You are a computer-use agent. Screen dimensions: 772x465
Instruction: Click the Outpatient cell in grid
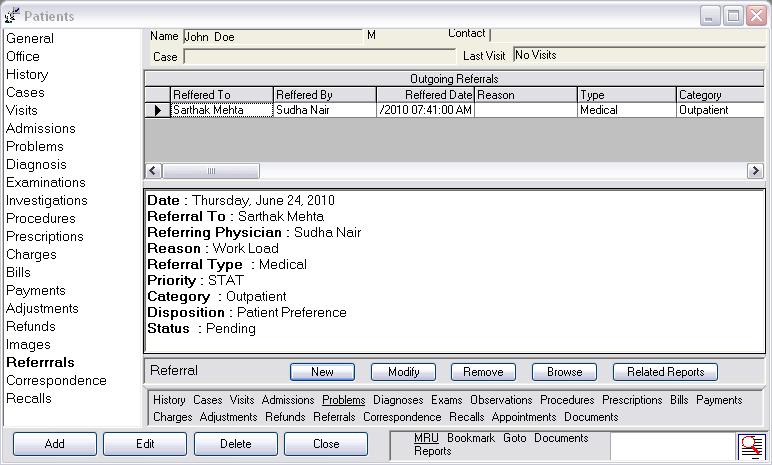tap(721, 110)
